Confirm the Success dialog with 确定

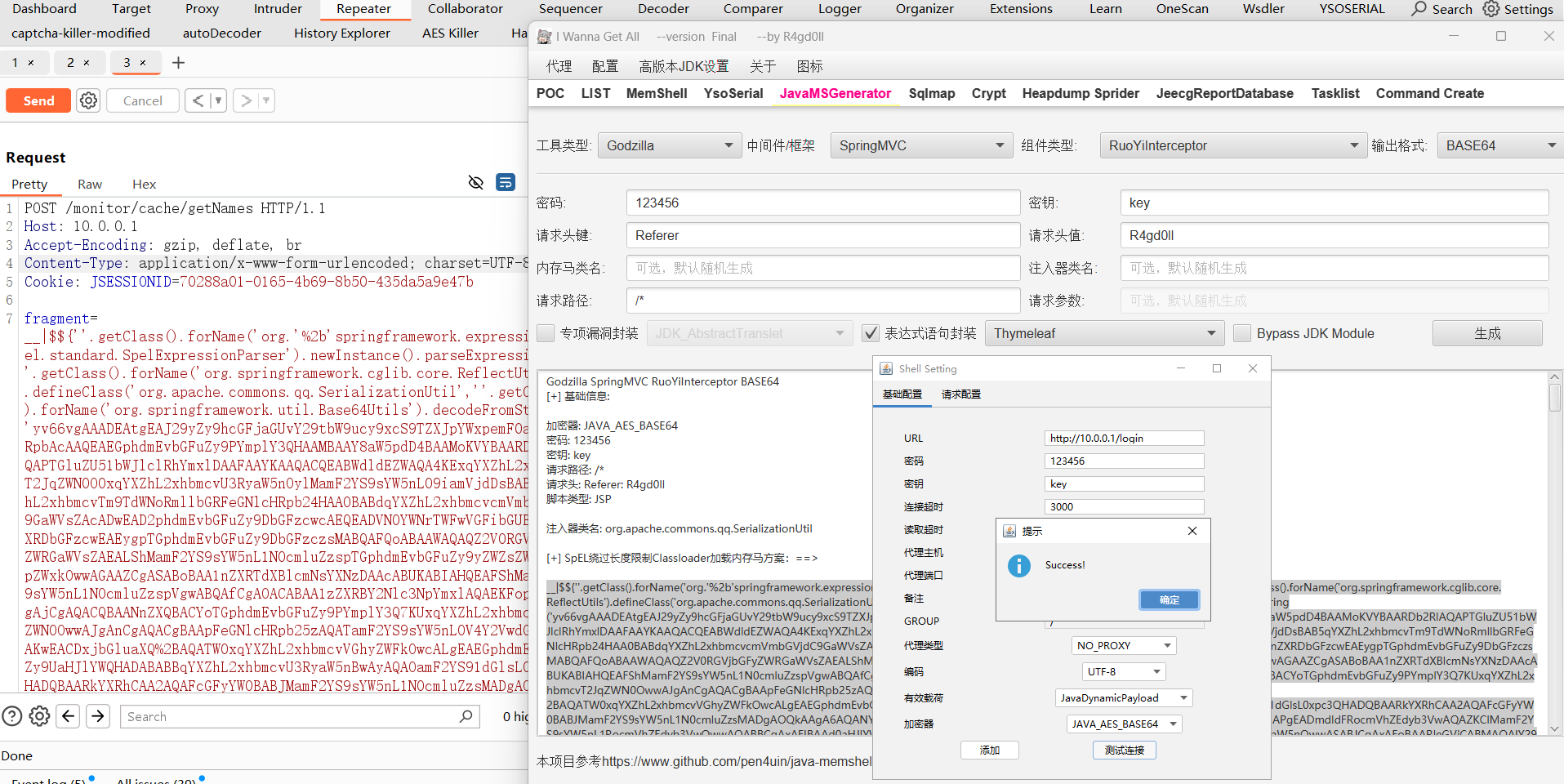coord(1170,600)
